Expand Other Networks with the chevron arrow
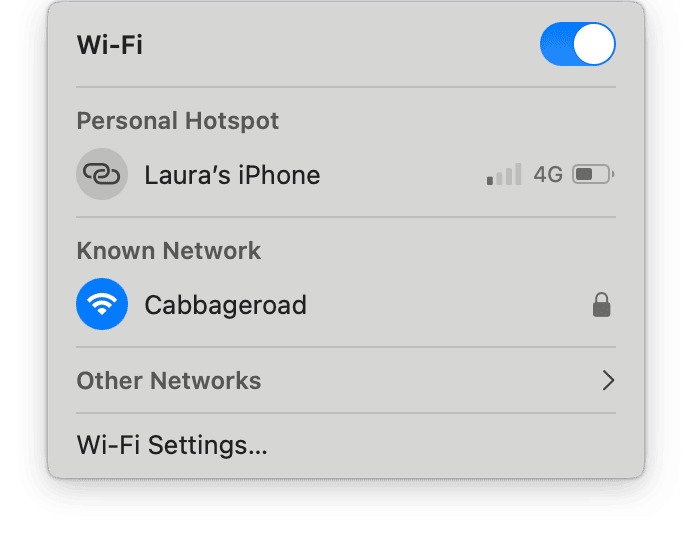The height and width of the screenshot is (534, 692). click(x=609, y=380)
